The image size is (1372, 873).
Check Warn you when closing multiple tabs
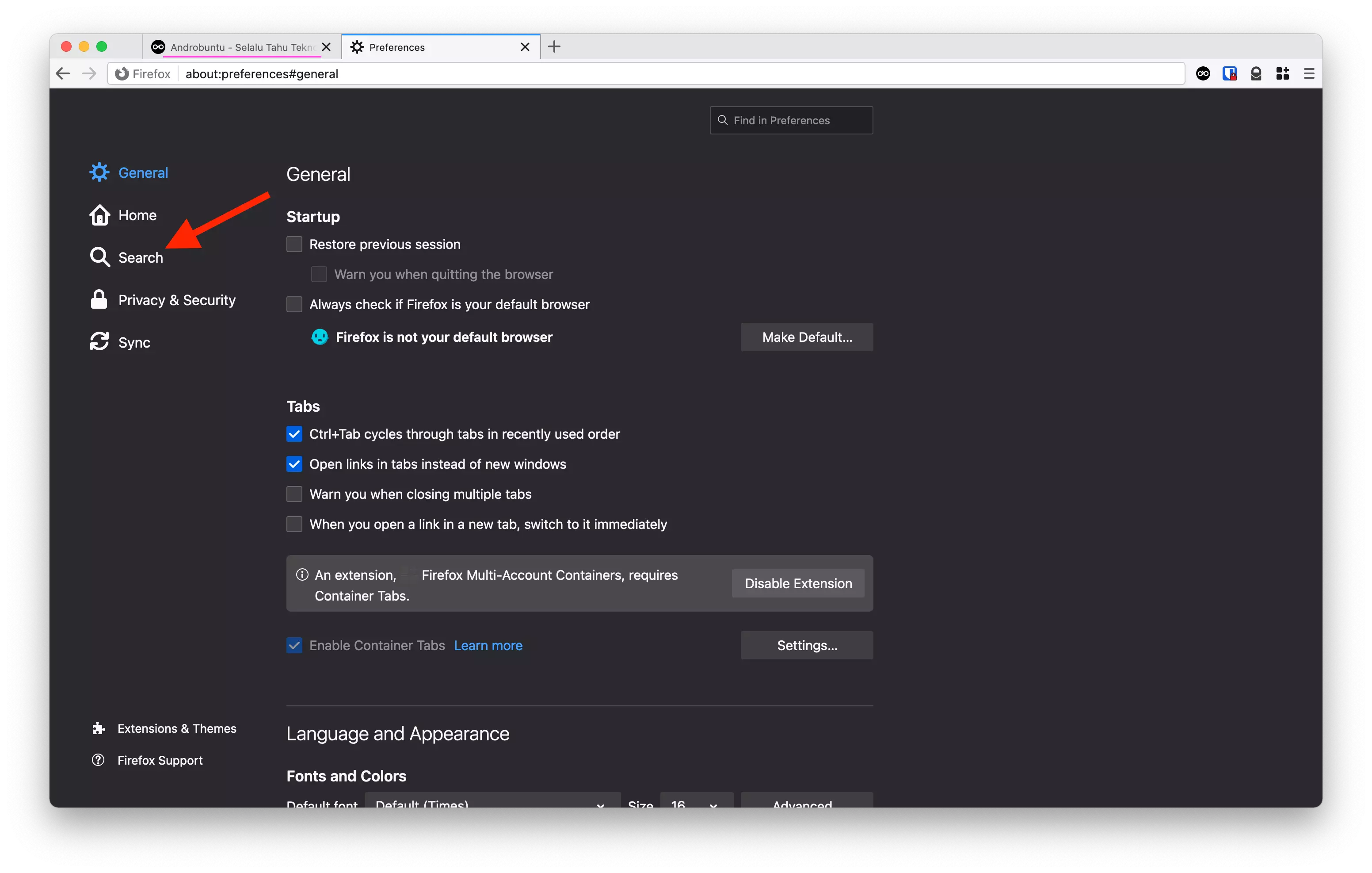[x=294, y=494]
